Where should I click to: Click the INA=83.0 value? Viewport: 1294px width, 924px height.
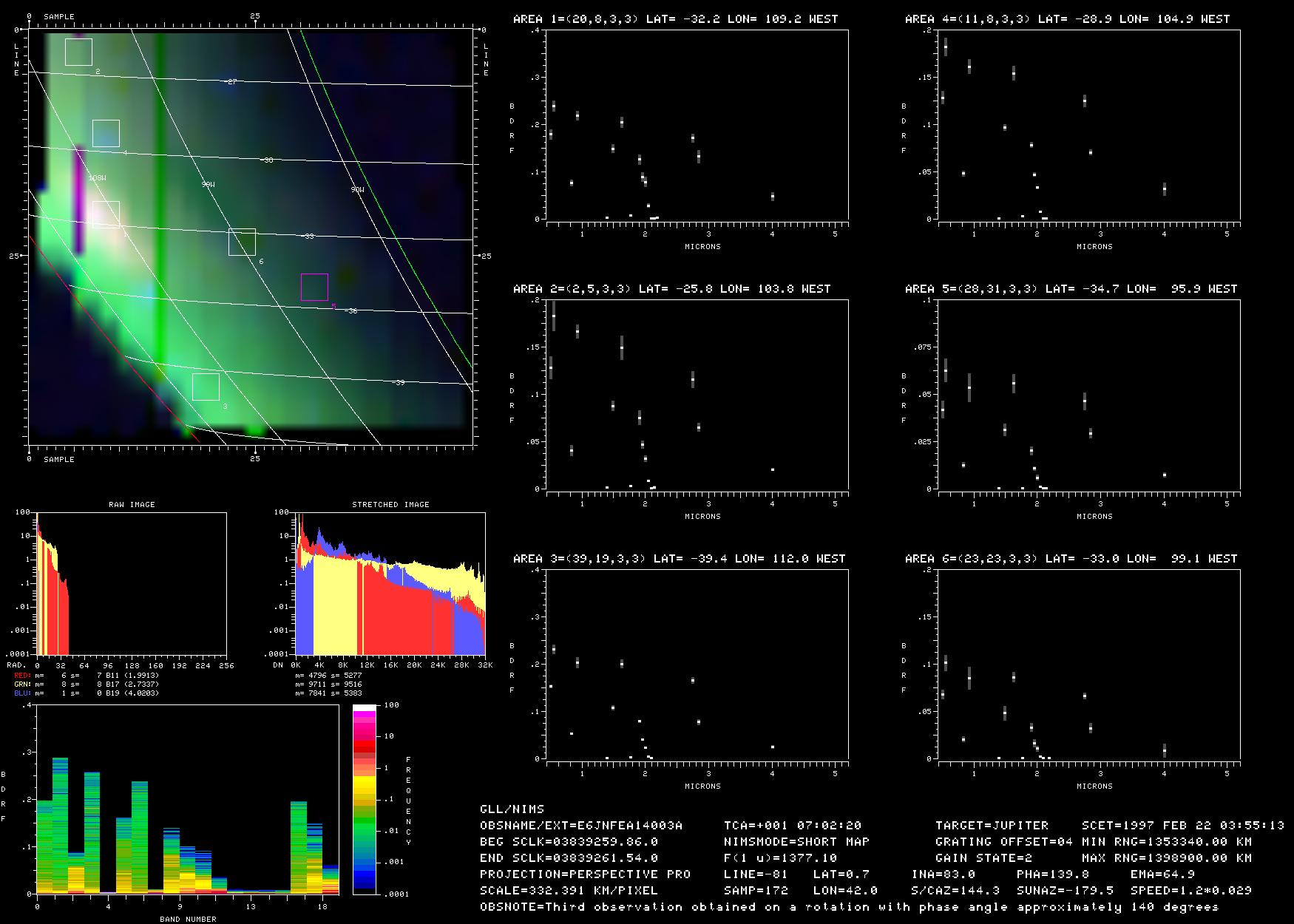point(943,874)
